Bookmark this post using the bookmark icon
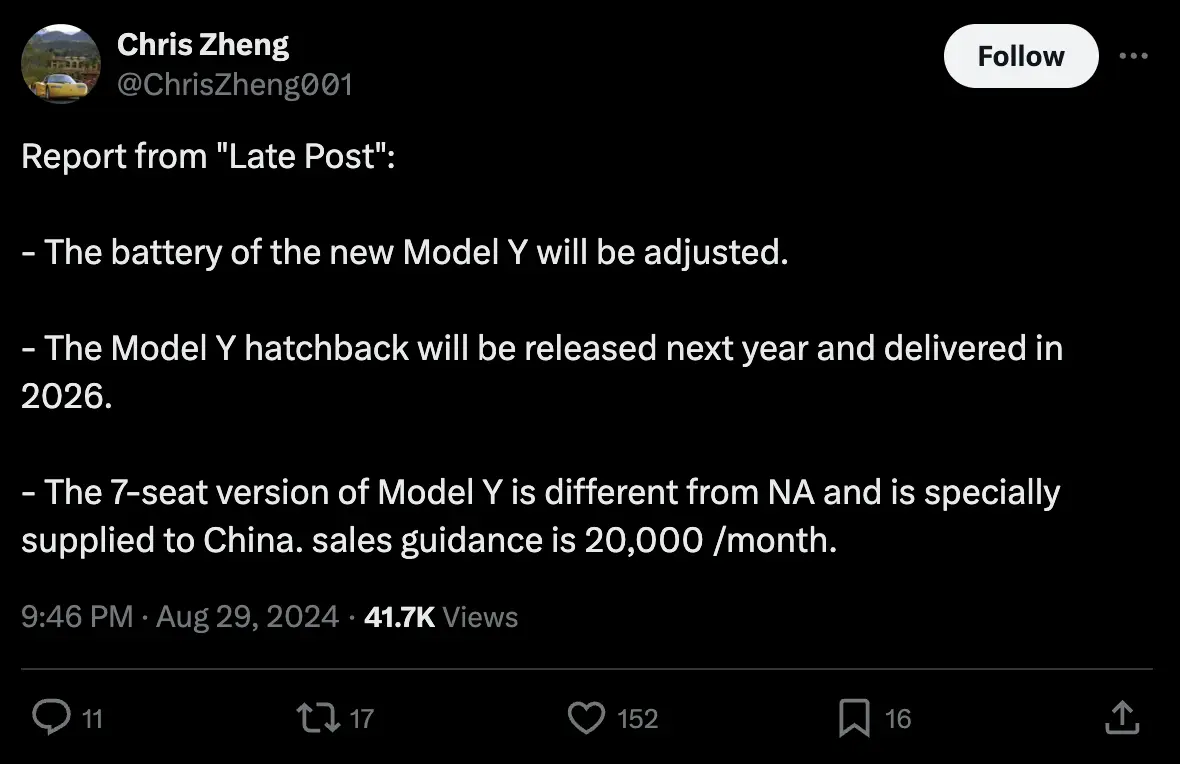The height and width of the screenshot is (764, 1180). click(x=853, y=718)
